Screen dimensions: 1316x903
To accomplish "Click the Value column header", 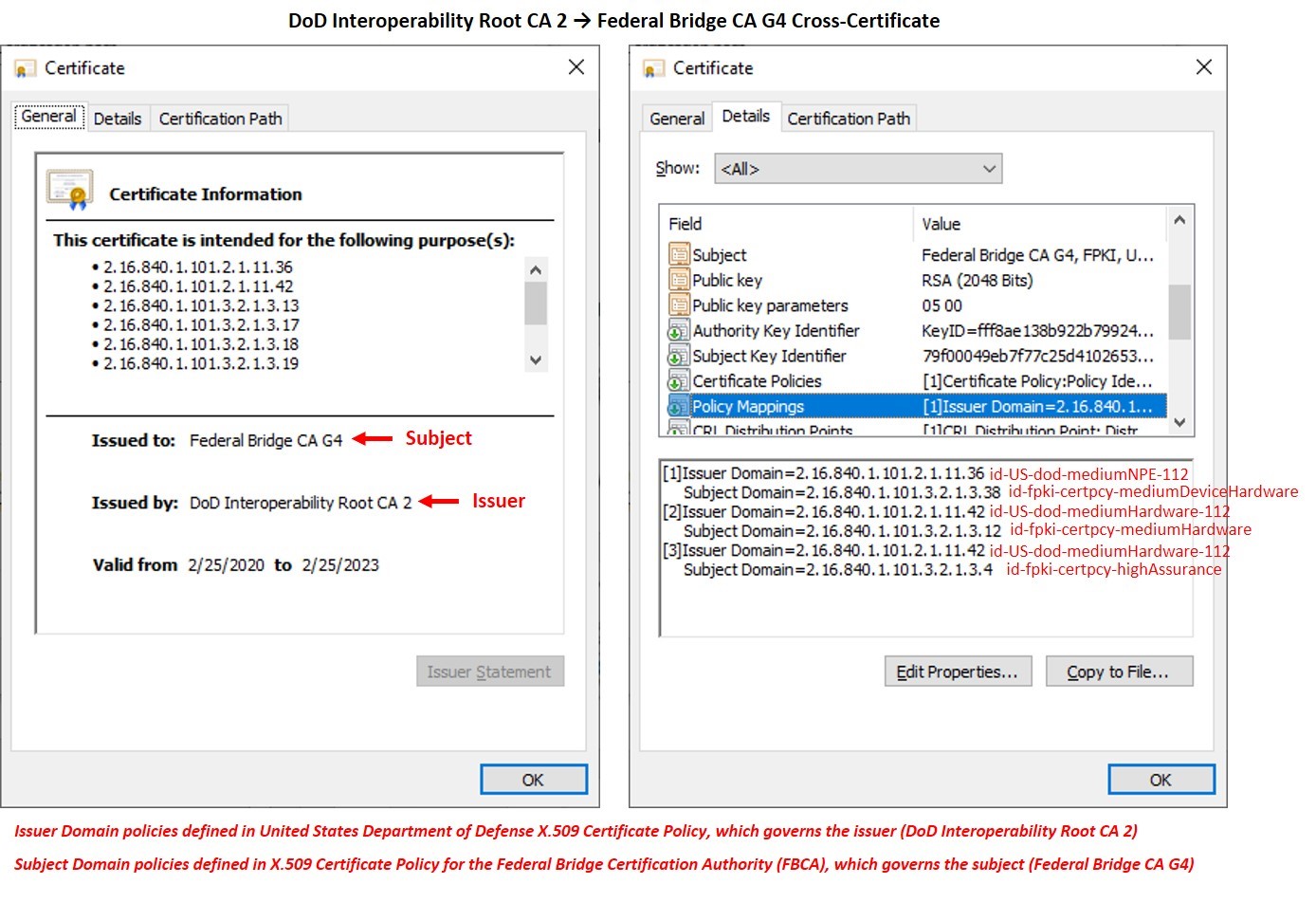I will pos(1040,224).
